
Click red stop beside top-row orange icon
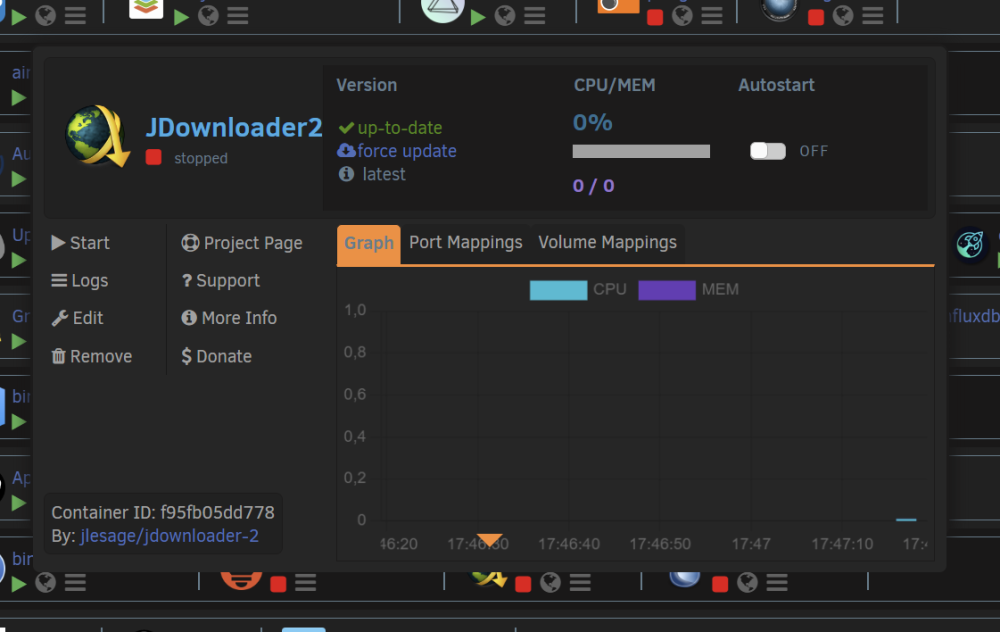click(655, 17)
